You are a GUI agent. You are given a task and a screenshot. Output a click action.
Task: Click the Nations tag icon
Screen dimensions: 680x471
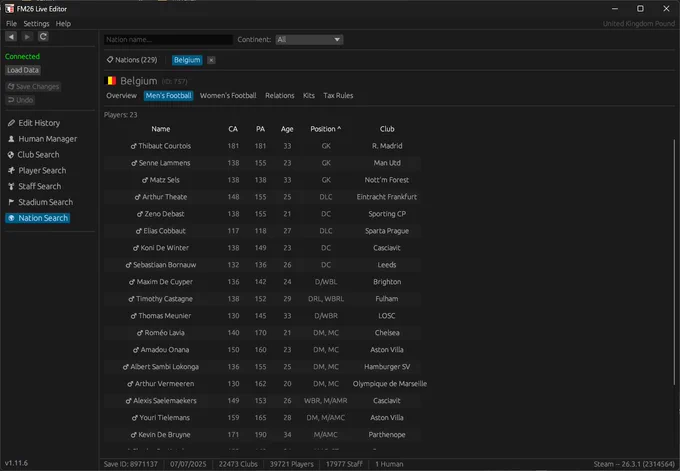[110, 60]
